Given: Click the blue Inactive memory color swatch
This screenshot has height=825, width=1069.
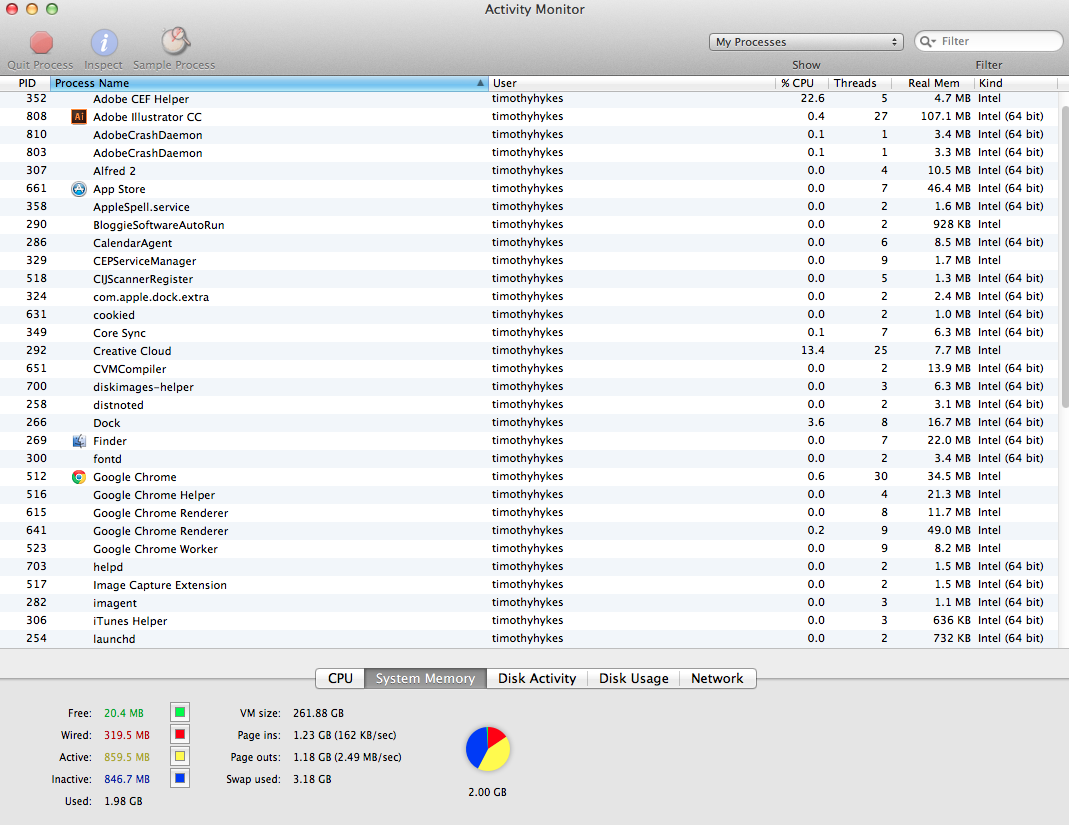Looking at the screenshot, I should pos(180,778).
